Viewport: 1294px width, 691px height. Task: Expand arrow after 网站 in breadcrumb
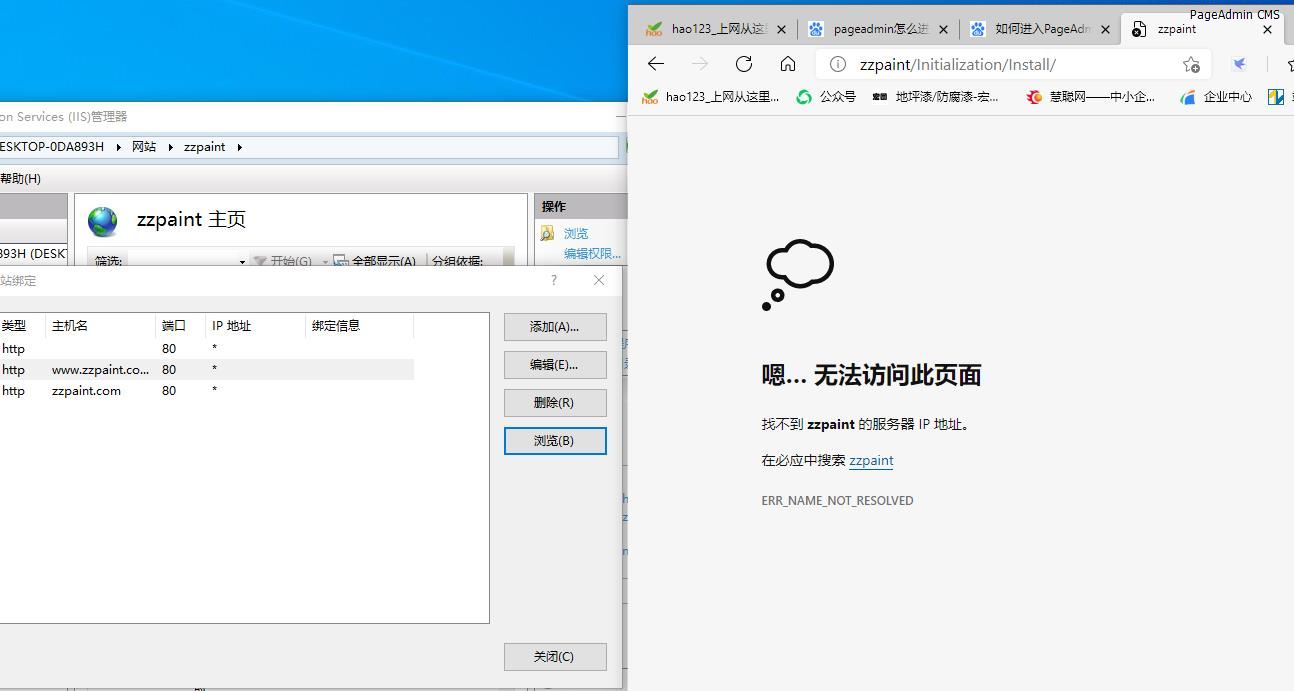(171, 147)
